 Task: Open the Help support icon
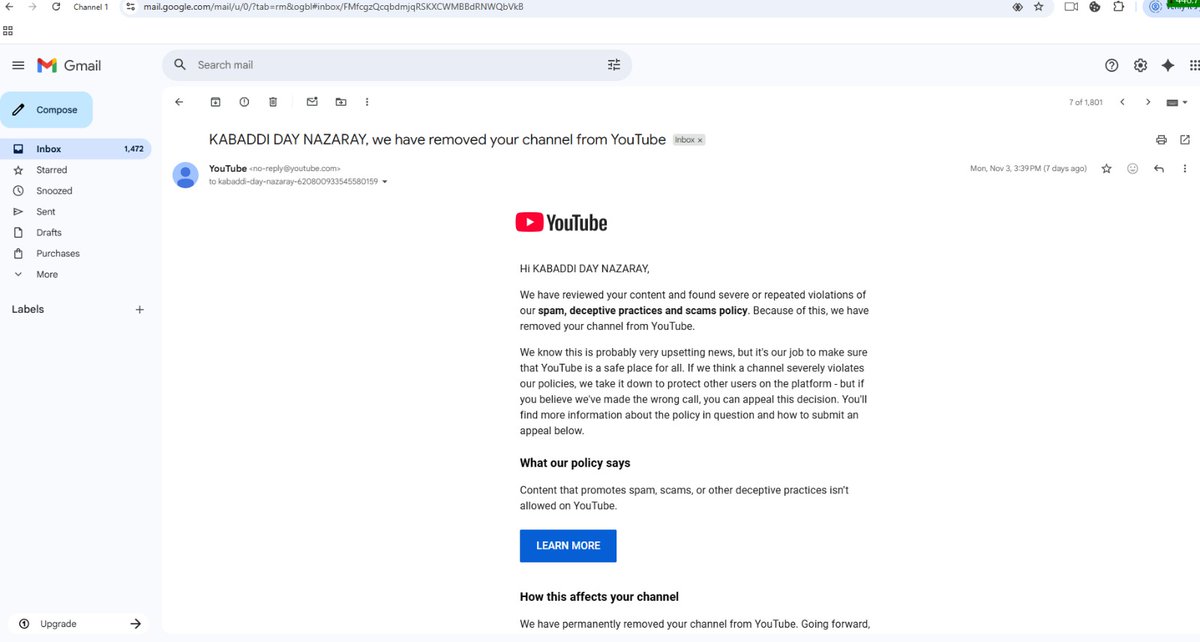1112,65
